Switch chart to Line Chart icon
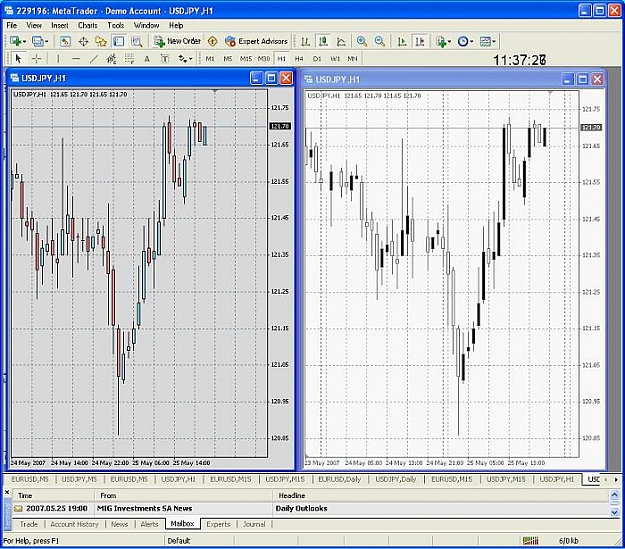This screenshot has height=549, width=625. [x=341, y=41]
